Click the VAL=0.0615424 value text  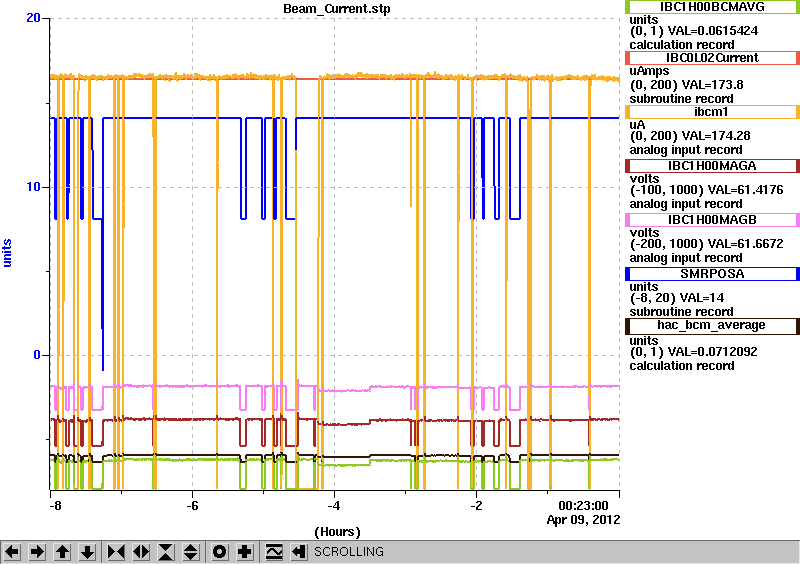point(713,31)
